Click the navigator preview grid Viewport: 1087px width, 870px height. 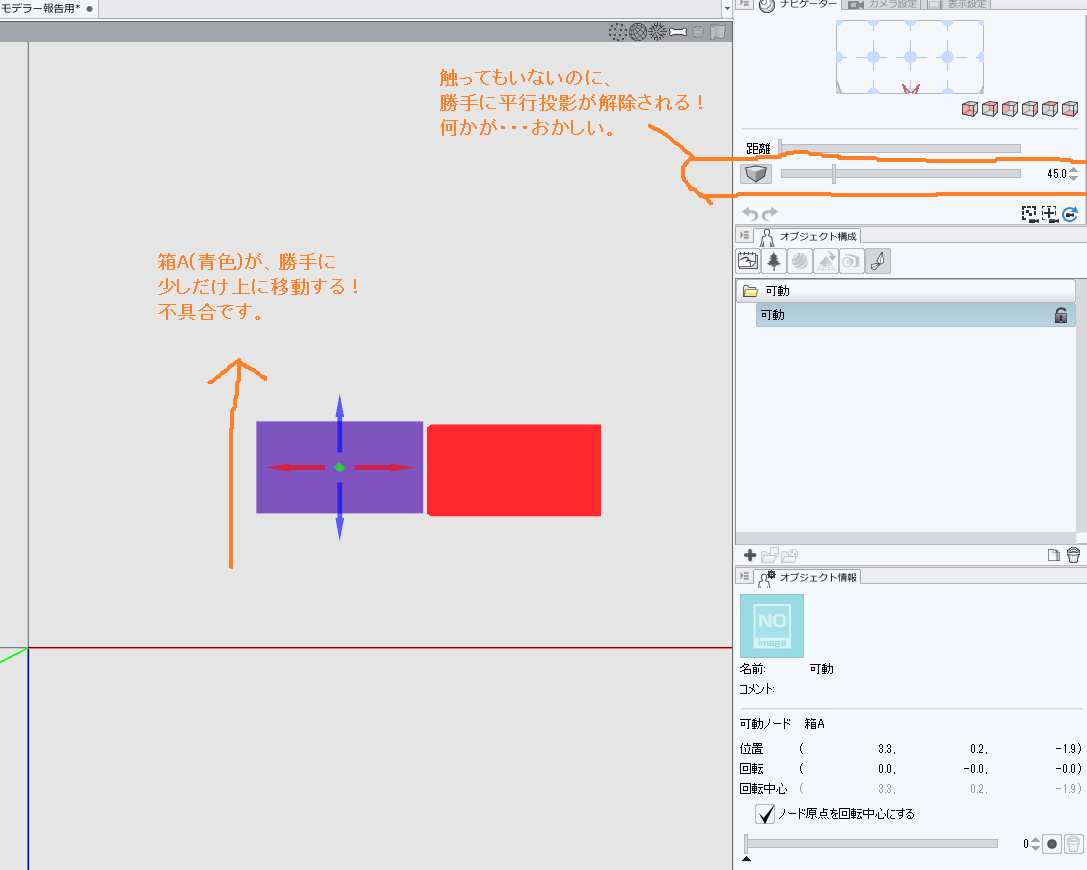point(910,57)
